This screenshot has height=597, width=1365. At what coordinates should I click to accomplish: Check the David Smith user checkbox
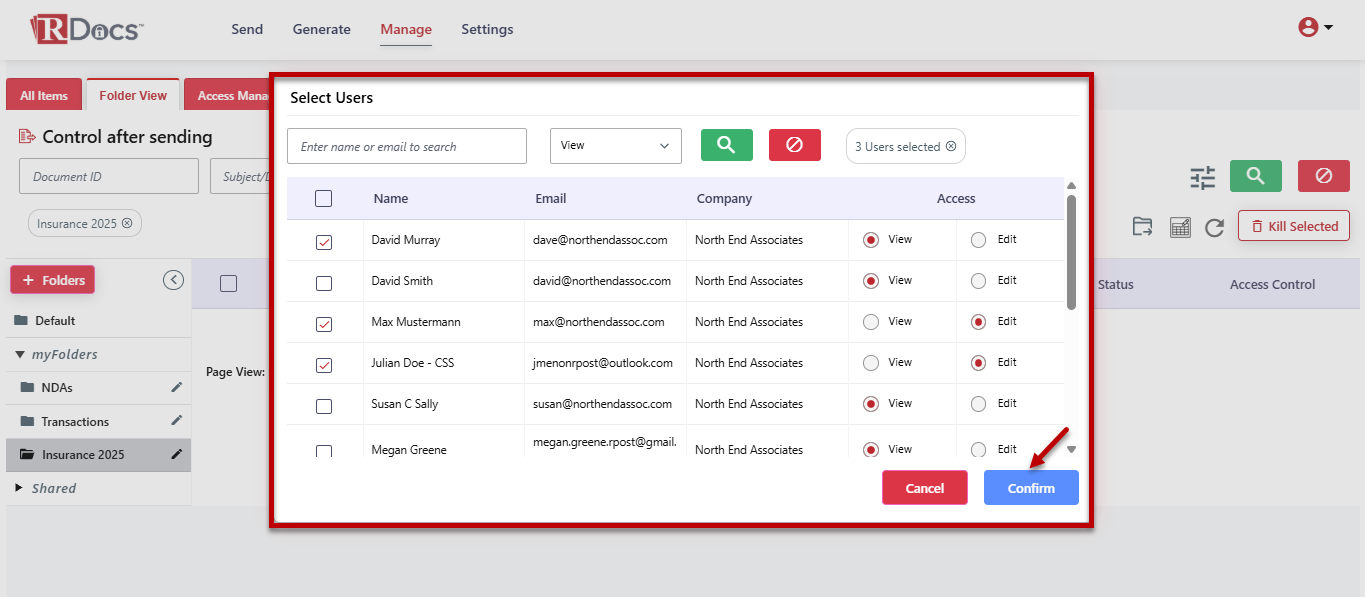click(324, 283)
